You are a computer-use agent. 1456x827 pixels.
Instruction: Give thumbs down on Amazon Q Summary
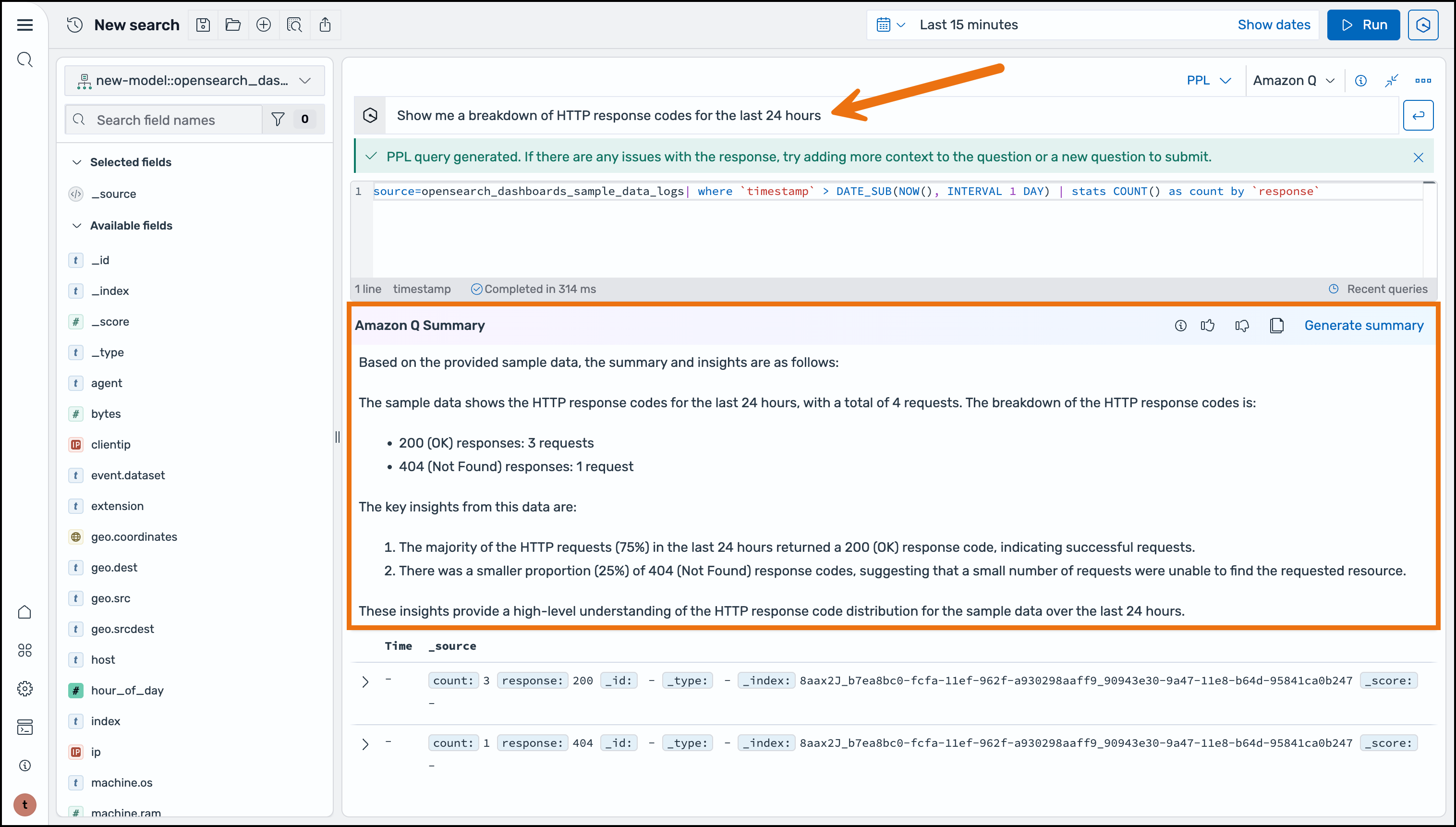pyautogui.click(x=1242, y=326)
